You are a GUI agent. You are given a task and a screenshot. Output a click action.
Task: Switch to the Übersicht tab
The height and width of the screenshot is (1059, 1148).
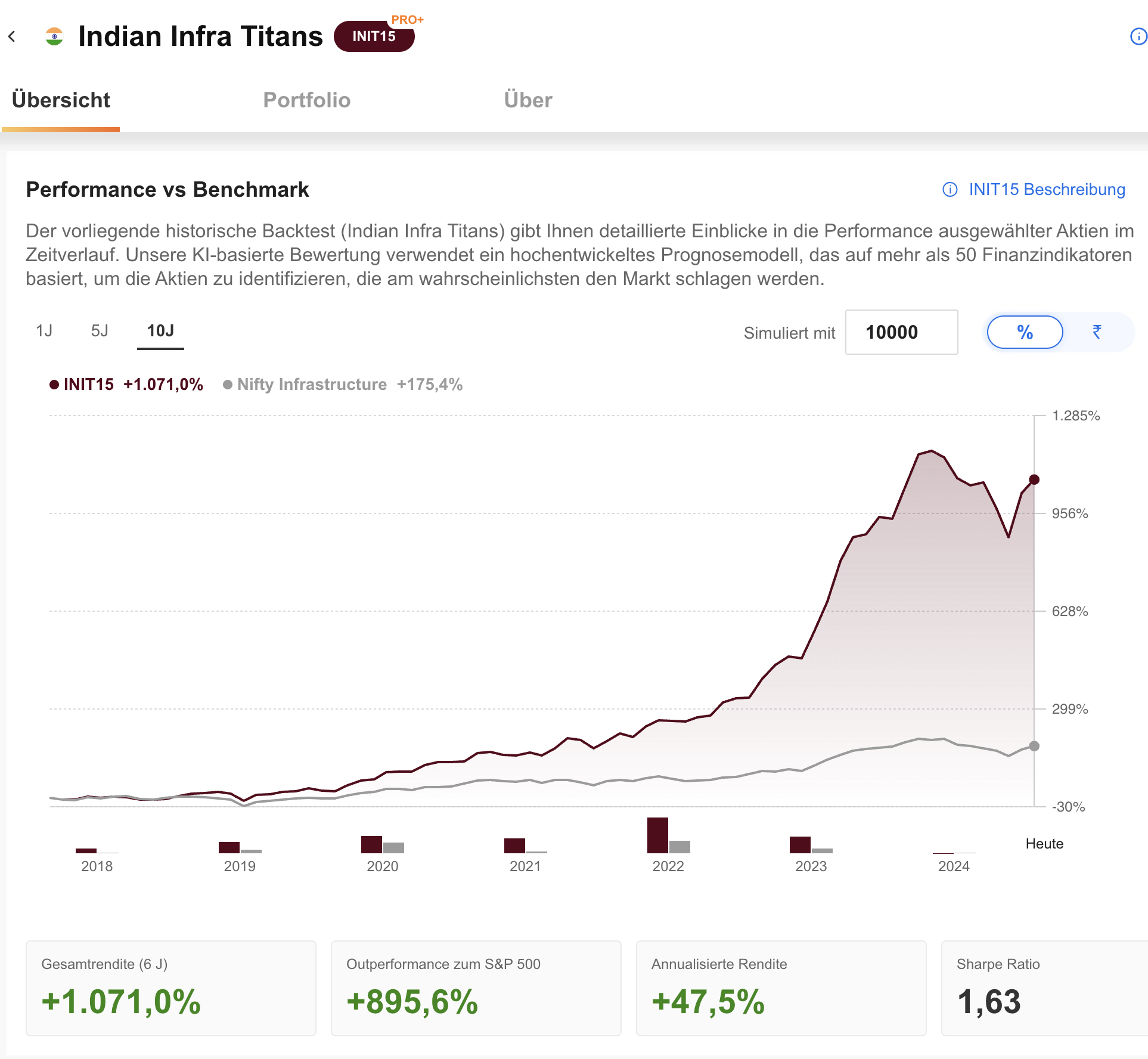(x=61, y=100)
